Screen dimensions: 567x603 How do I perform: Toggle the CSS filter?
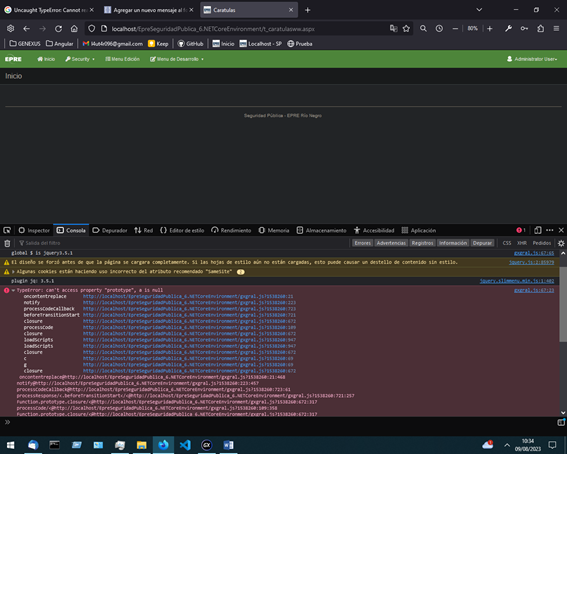tap(507, 243)
